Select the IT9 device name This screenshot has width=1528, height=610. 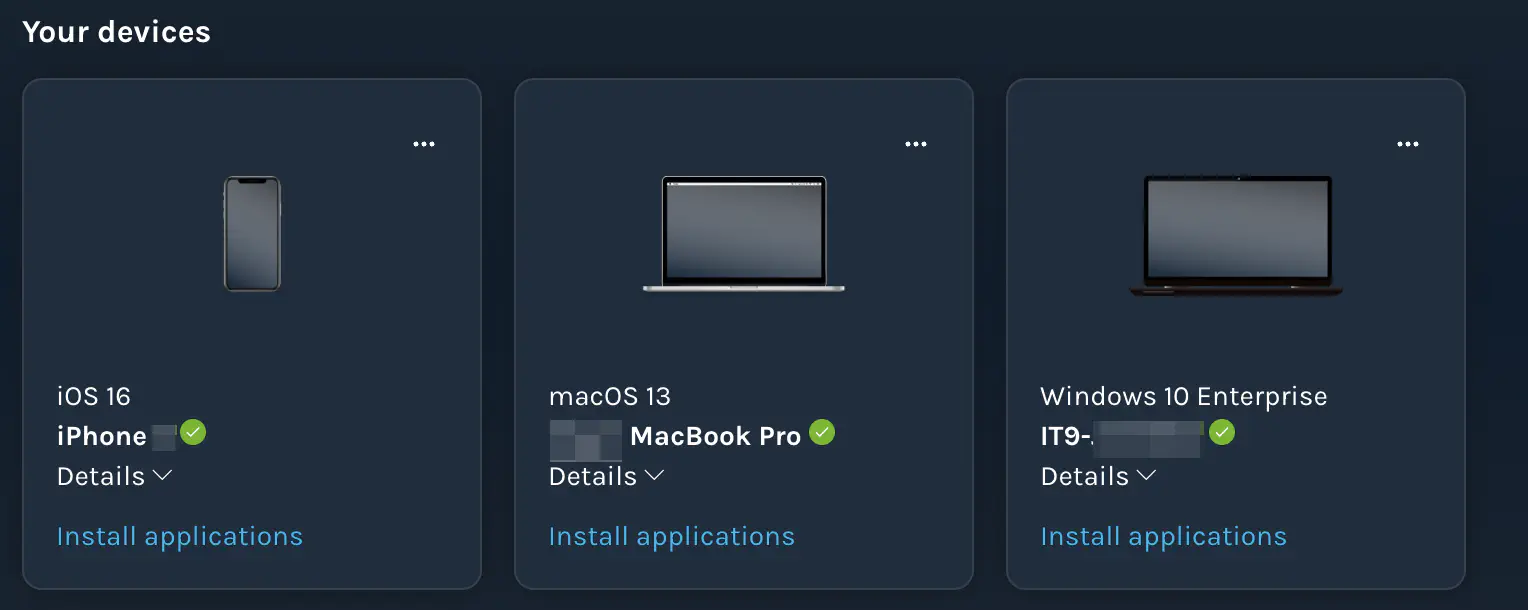pos(1120,437)
